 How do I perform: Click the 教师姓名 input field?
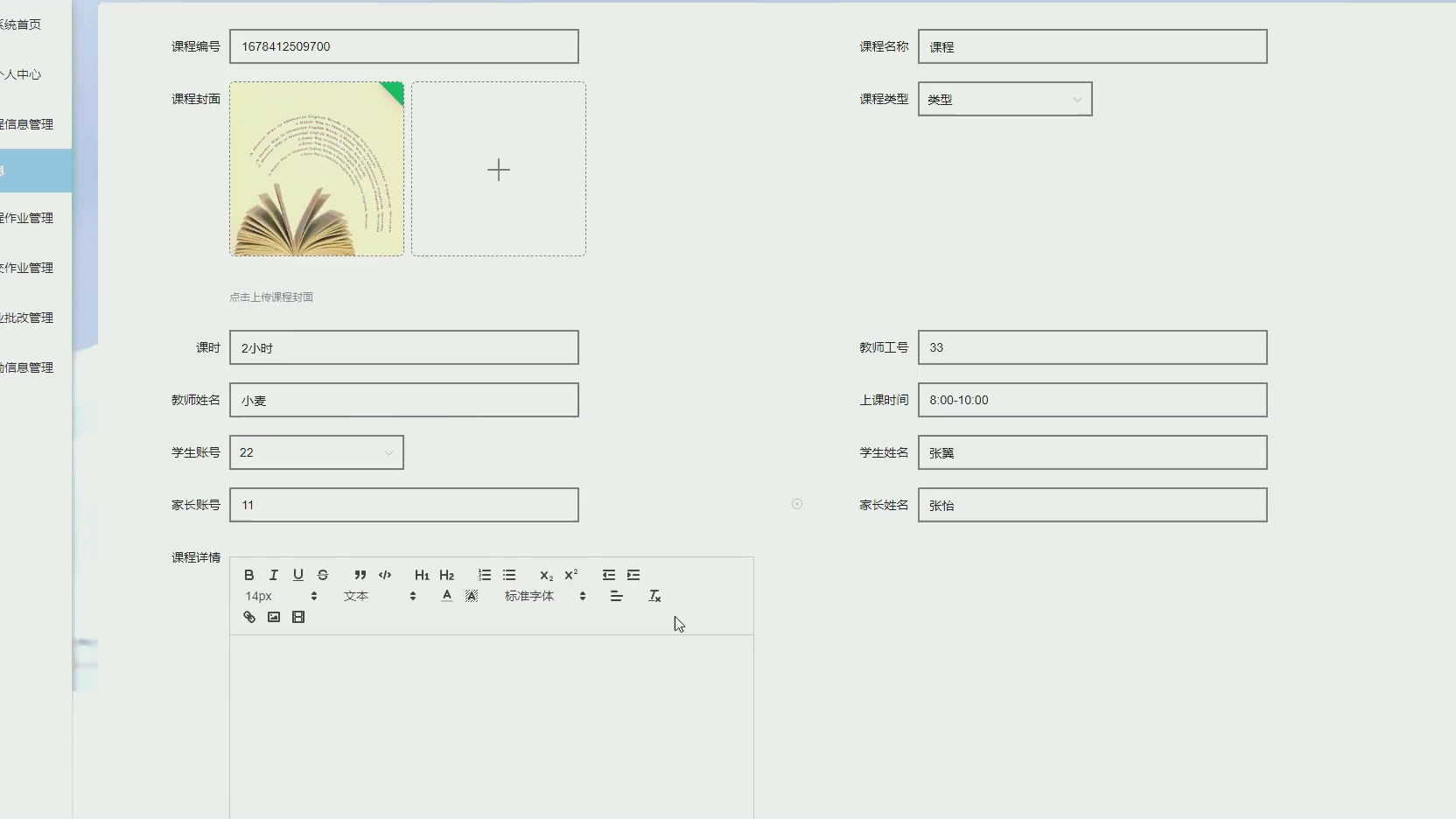[x=403, y=400]
